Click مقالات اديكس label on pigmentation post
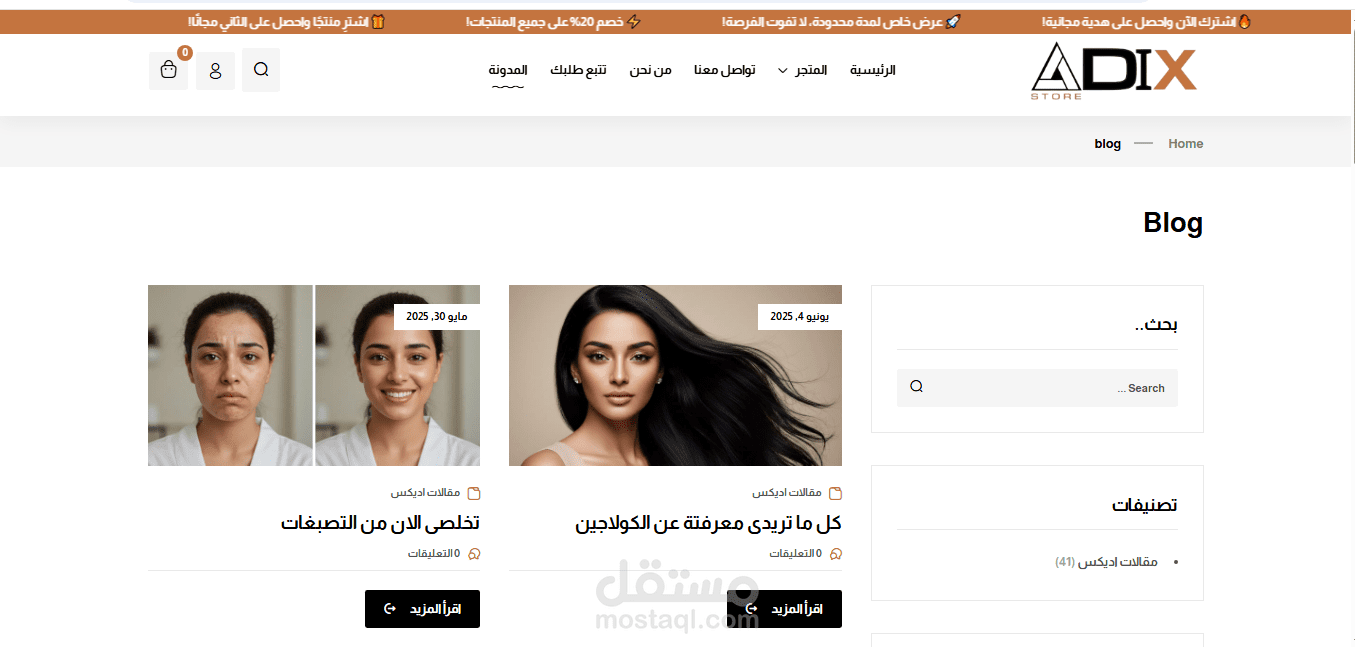The image size is (1355, 647). click(x=425, y=493)
